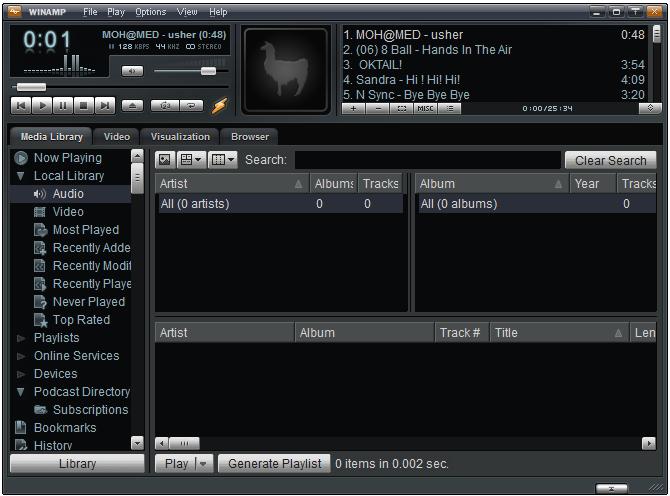
Task: Switch to the Browser tab
Action: coord(250,137)
